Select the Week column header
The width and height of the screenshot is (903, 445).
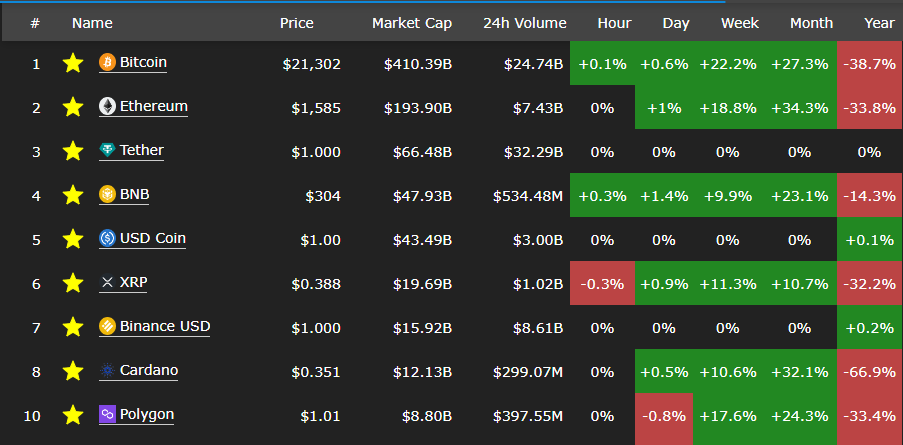740,23
